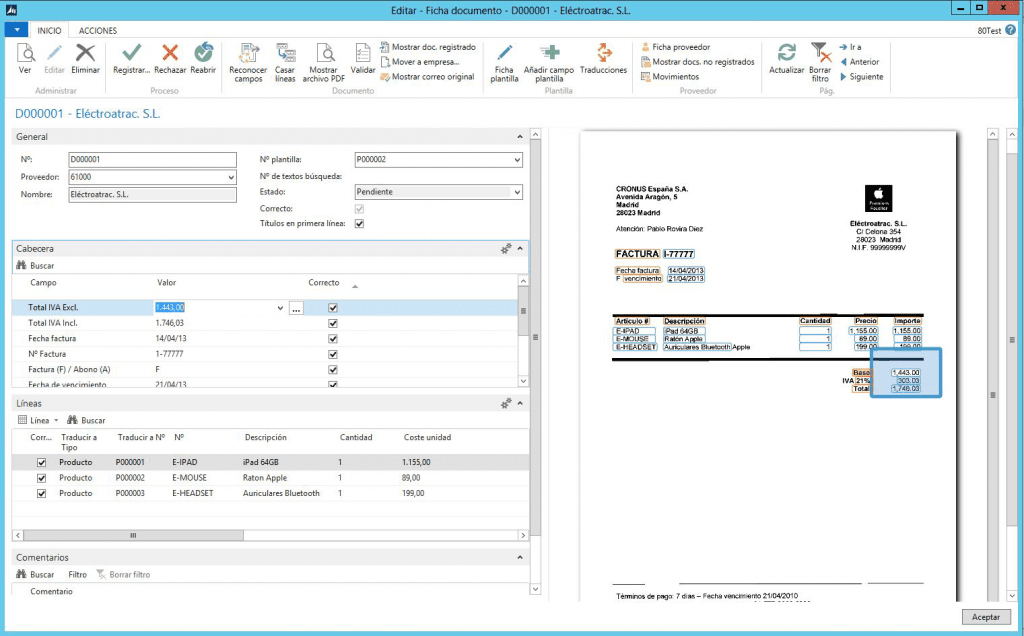
Task: Click the Ver magnifier icon
Action: [x=25, y=53]
